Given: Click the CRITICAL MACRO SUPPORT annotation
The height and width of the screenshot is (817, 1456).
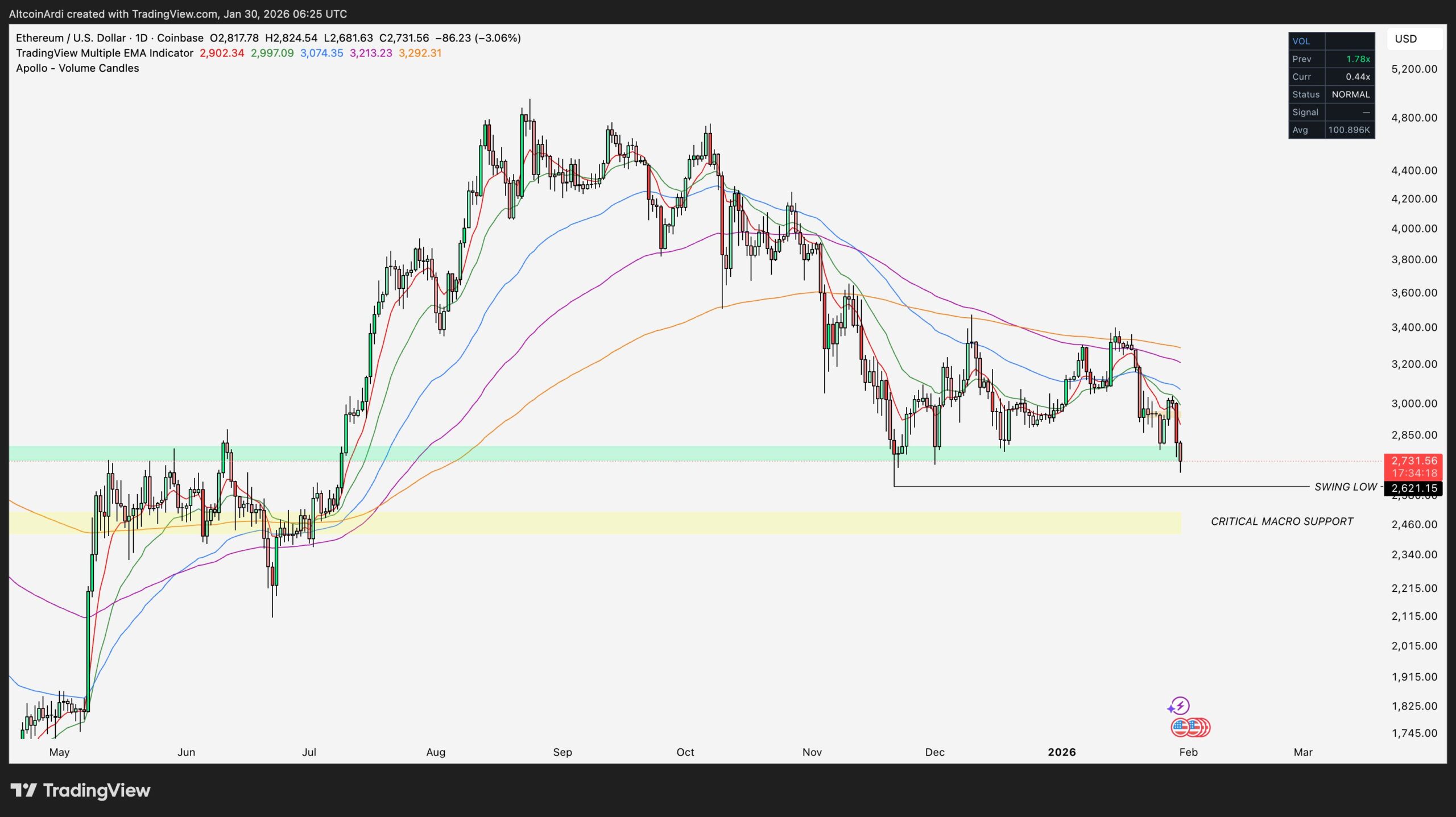Looking at the screenshot, I should [x=1281, y=521].
